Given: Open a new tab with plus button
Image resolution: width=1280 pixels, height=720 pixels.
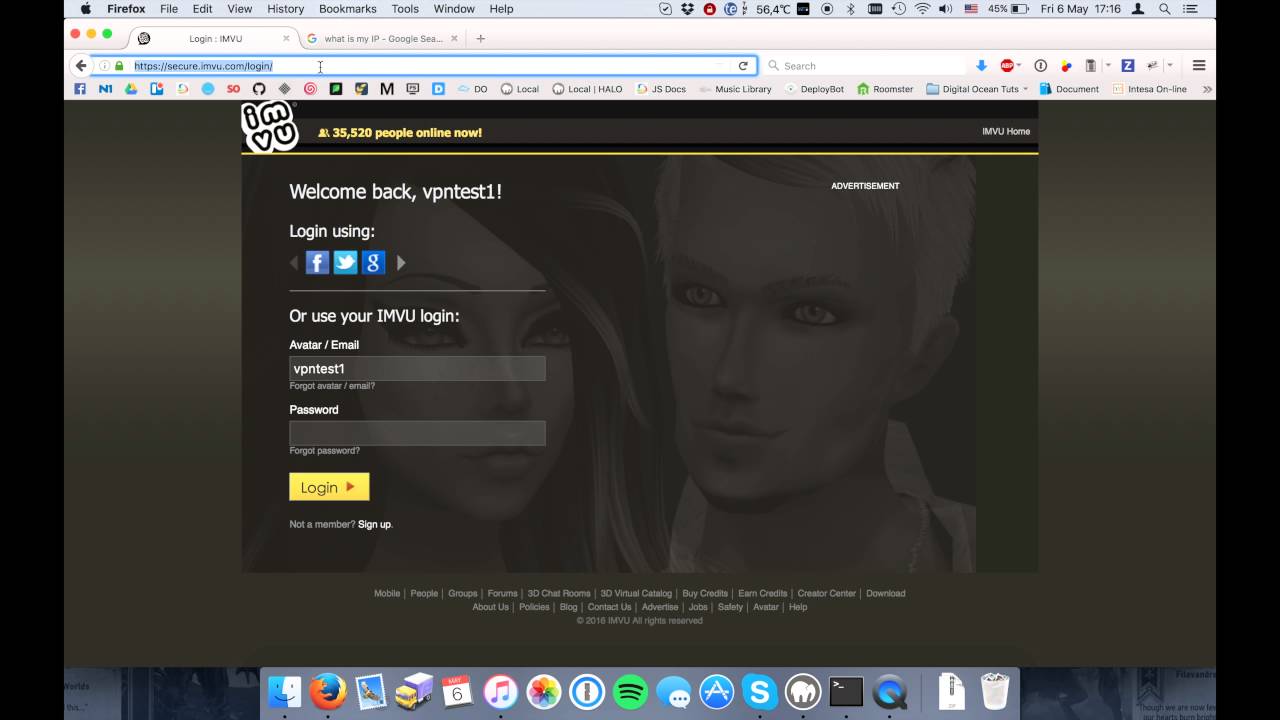Looking at the screenshot, I should point(480,38).
